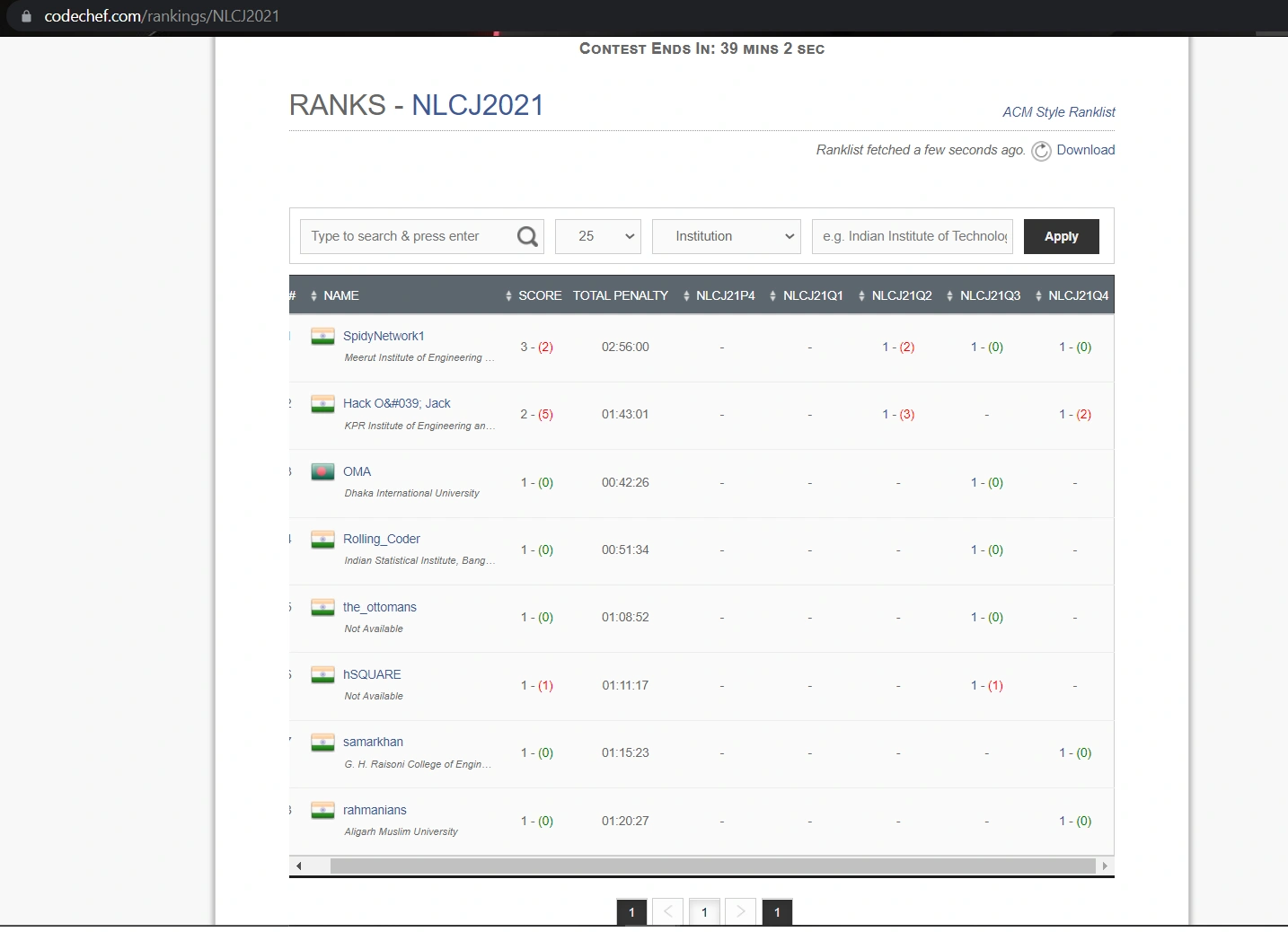The height and width of the screenshot is (932, 1288).
Task: Click the institution name filter input
Action: click(x=913, y=236)
